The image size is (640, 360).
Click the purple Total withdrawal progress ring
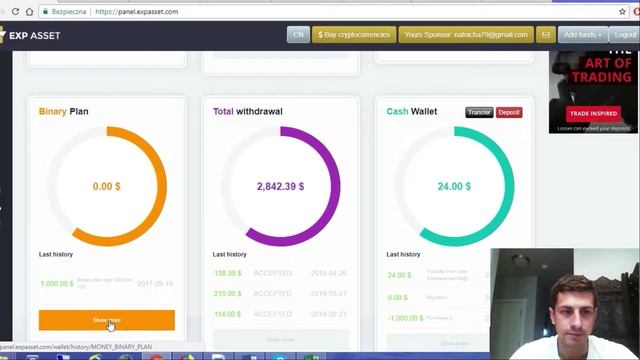(x=336, y=187)
